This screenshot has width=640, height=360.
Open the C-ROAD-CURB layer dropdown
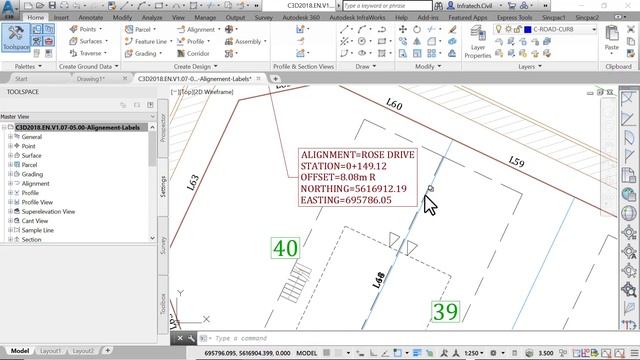(x=594, y=29)
